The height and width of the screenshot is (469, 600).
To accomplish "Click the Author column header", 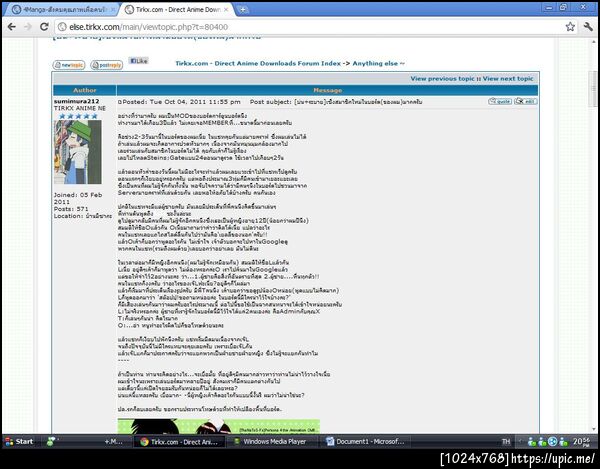I will coord(85,90).
